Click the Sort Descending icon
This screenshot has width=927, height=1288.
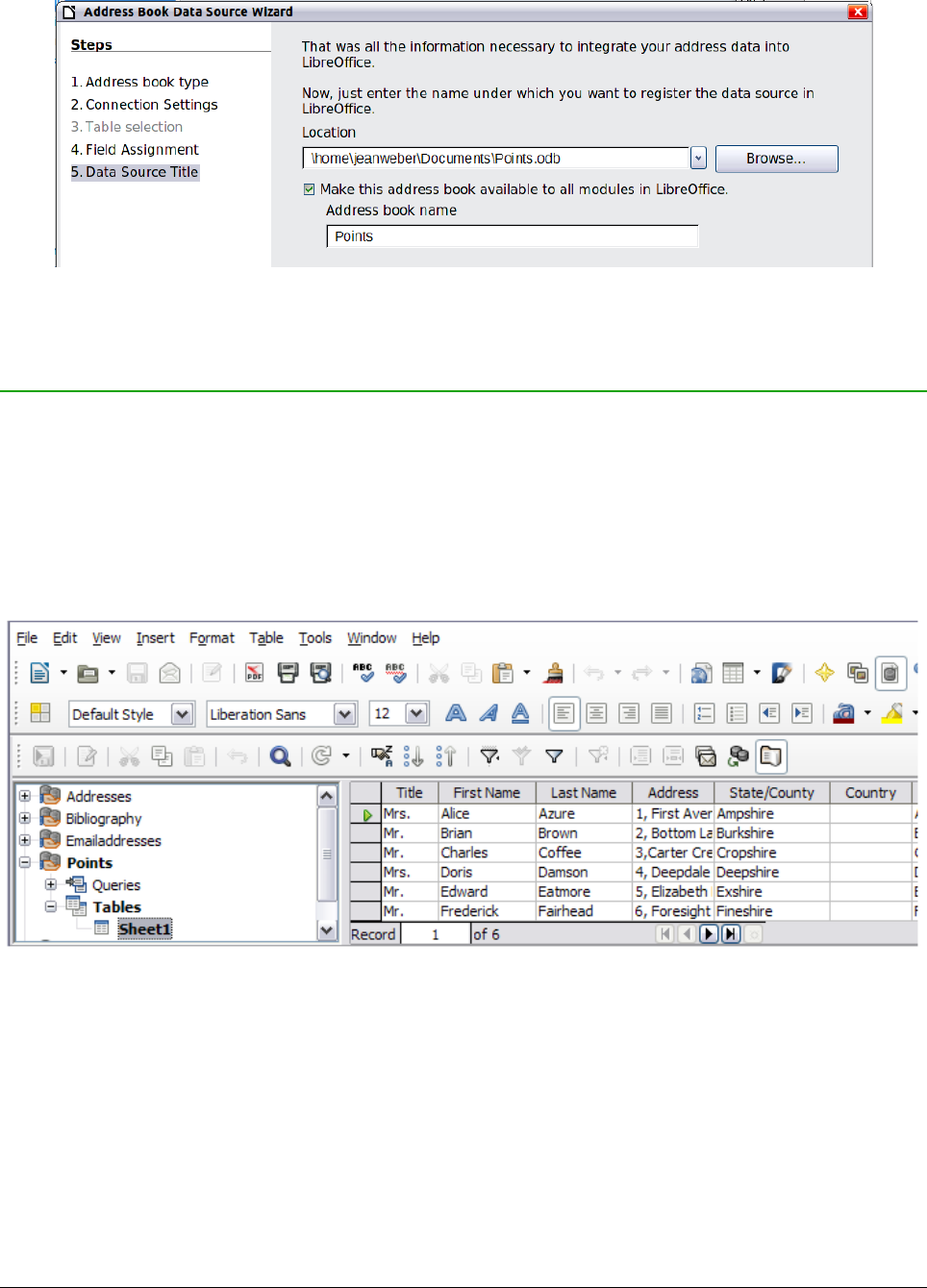[x=446, y=756]
